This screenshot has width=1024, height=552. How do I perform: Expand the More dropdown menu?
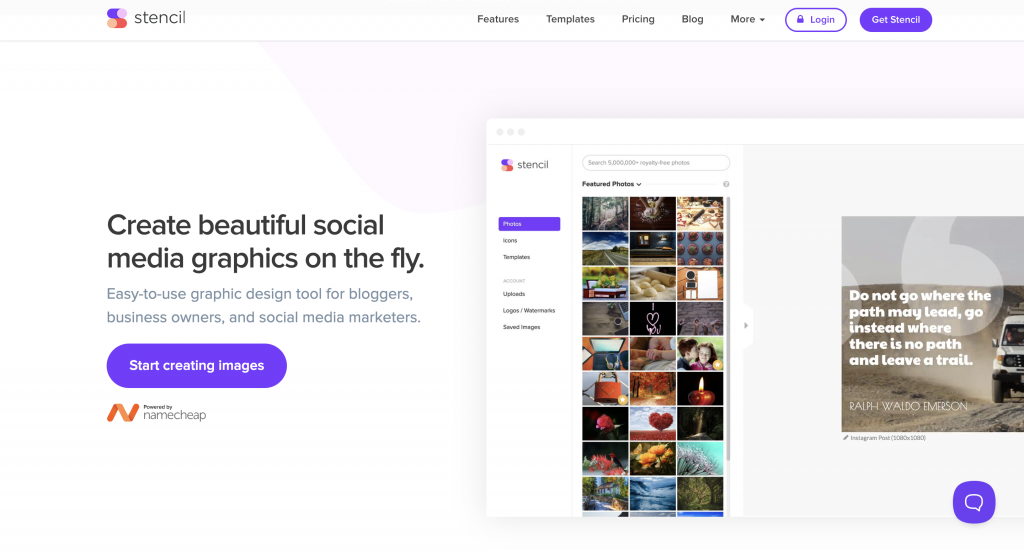tap(747, 20)
